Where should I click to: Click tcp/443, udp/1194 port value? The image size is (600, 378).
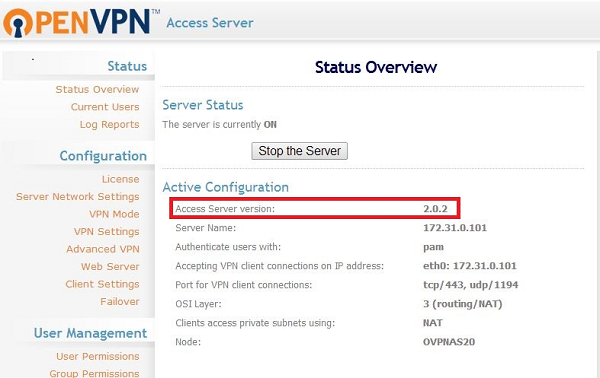(471, 285)
